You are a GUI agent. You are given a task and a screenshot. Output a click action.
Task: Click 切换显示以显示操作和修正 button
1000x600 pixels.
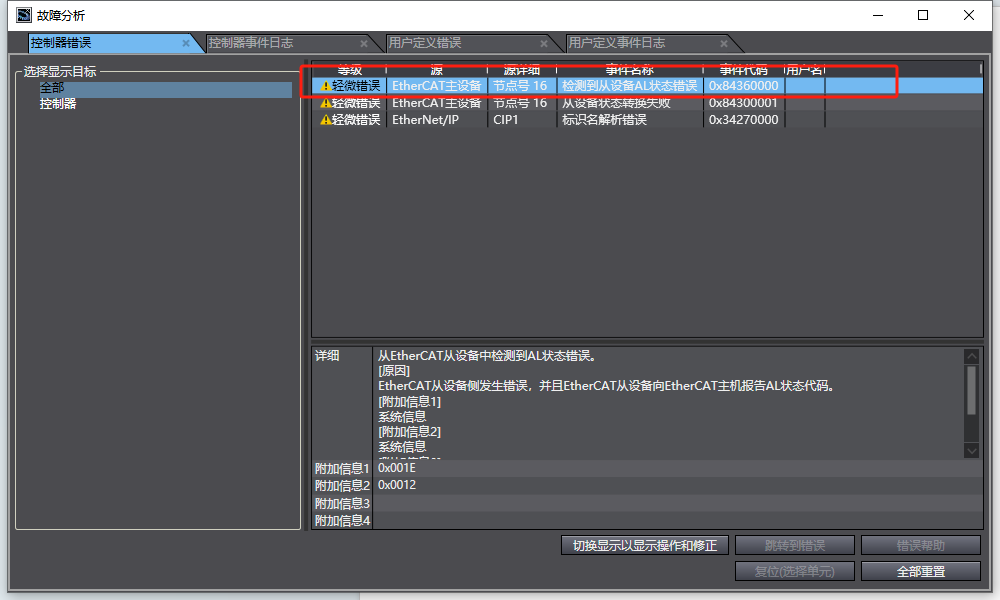pos(645,545)
